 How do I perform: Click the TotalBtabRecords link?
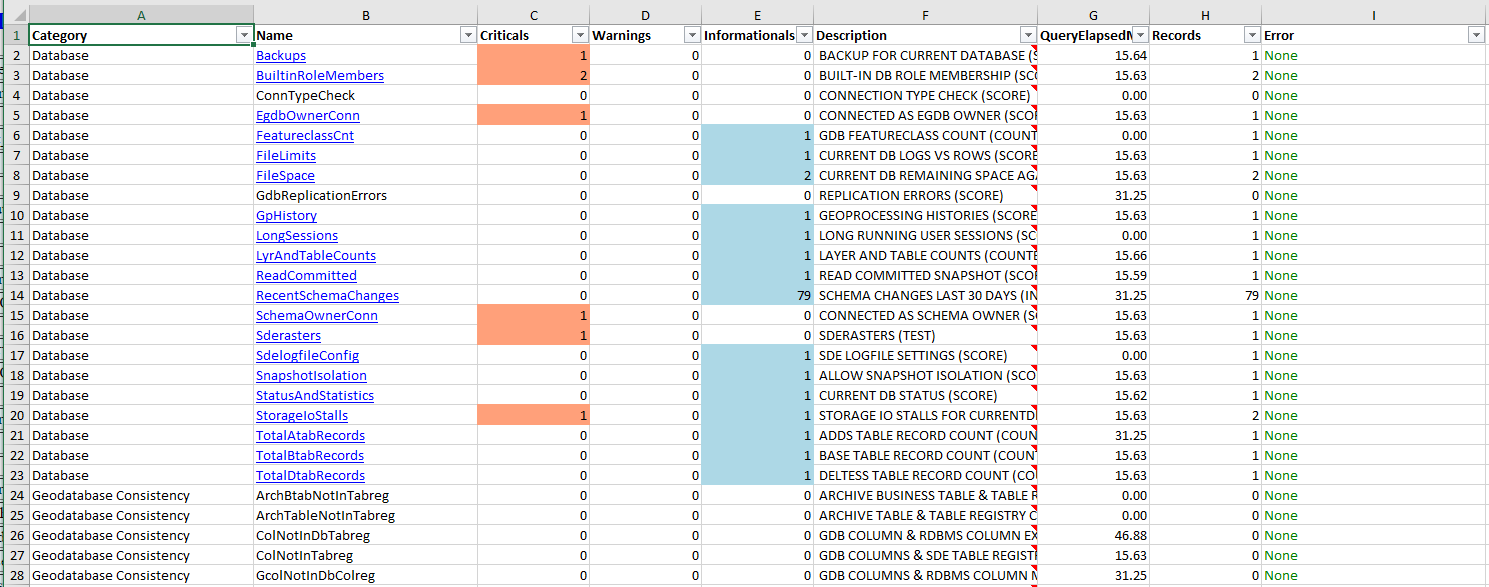(310, 455)
